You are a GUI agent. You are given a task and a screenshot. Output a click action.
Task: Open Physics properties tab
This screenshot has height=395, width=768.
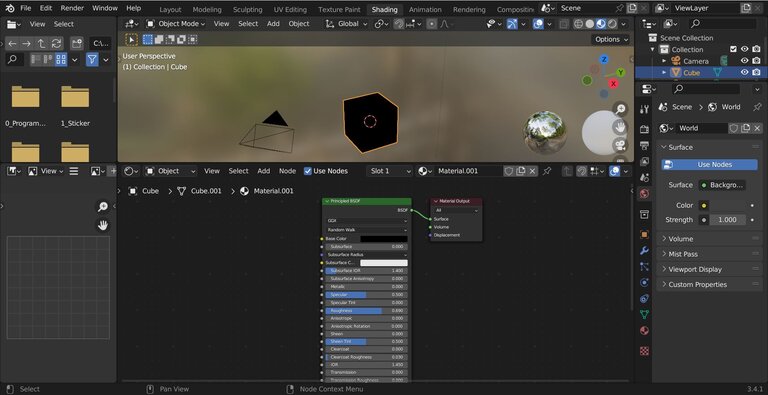pos(645,283)
